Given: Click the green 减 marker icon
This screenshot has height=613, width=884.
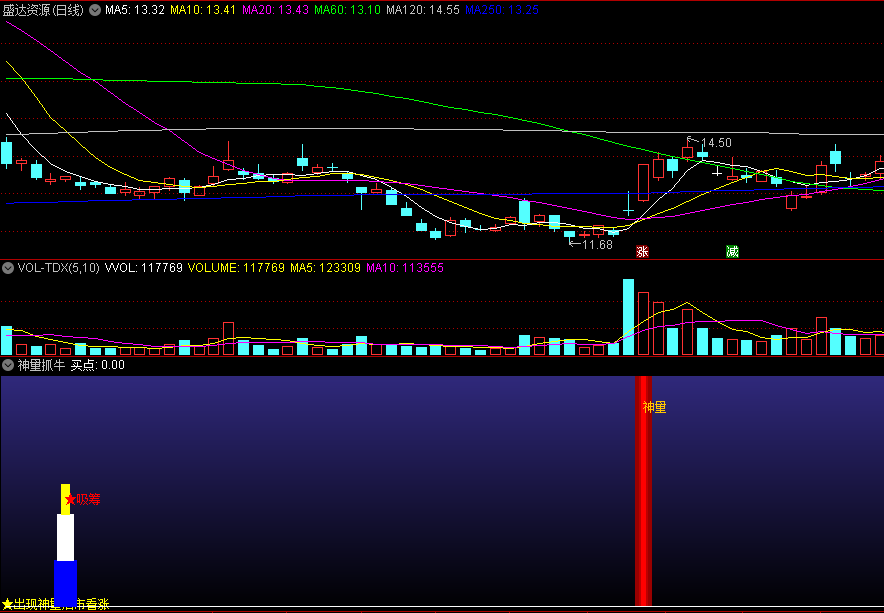Looking at the screenshot, I should tap(732, 252).
